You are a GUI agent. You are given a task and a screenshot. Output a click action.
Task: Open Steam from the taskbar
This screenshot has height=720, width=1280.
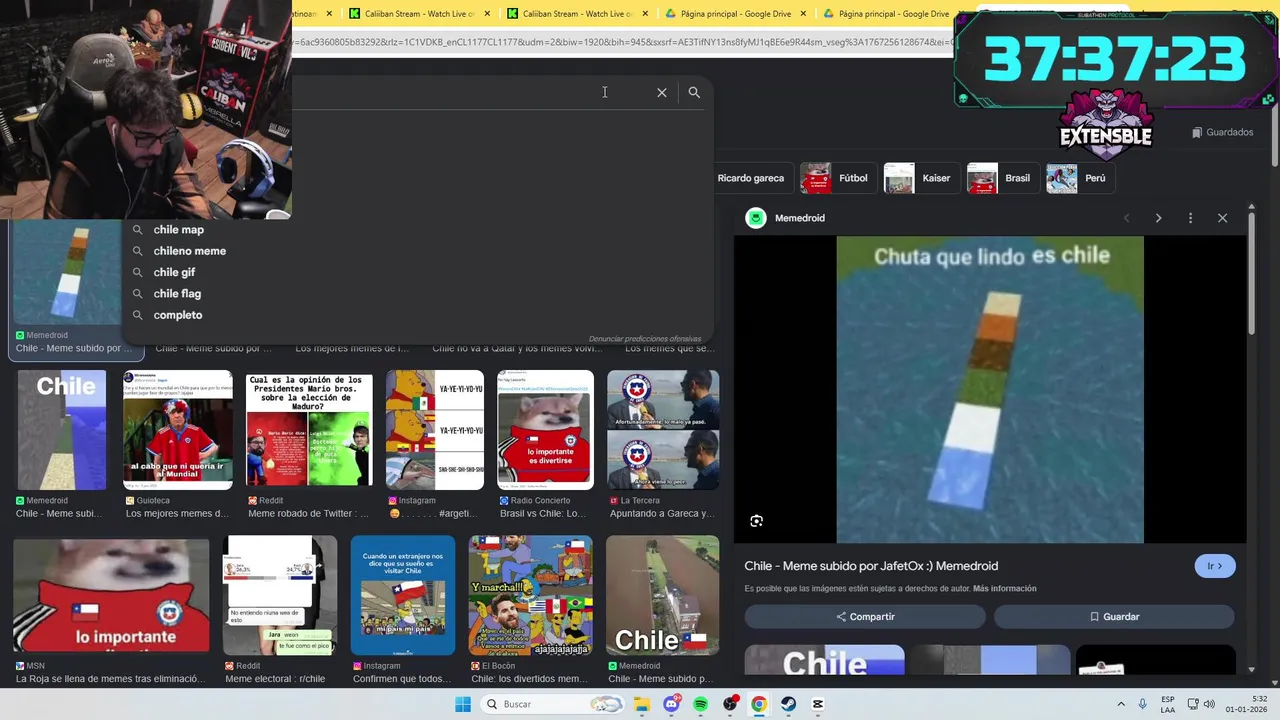[x=788, y=704]
